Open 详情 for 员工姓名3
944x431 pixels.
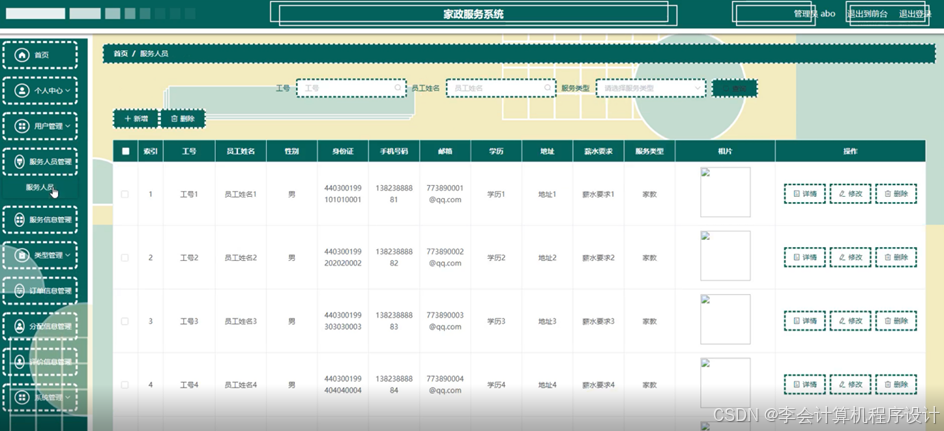pos(805,321)
